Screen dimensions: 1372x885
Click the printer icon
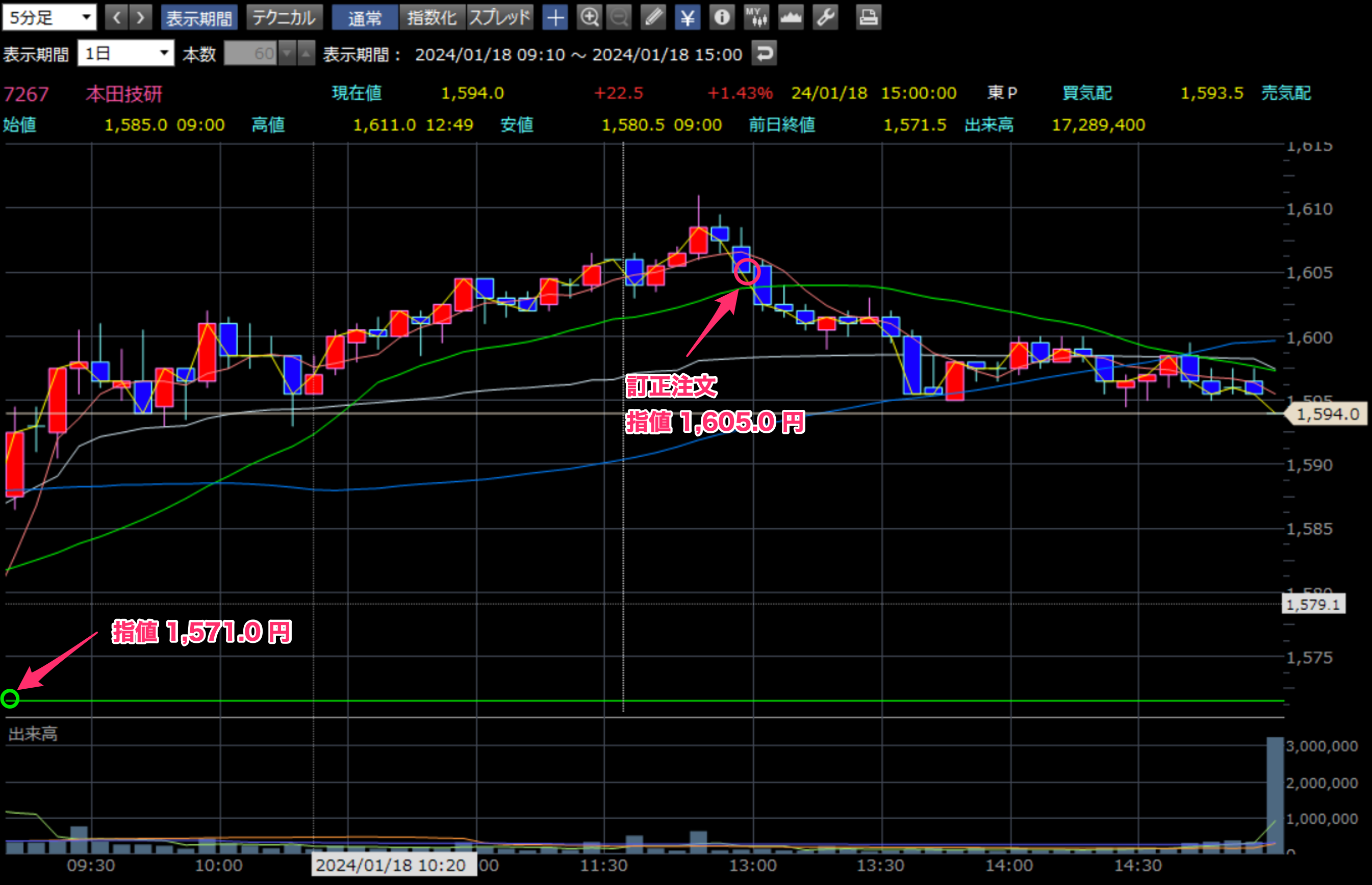pyautogui.click(x=868, y=17)
